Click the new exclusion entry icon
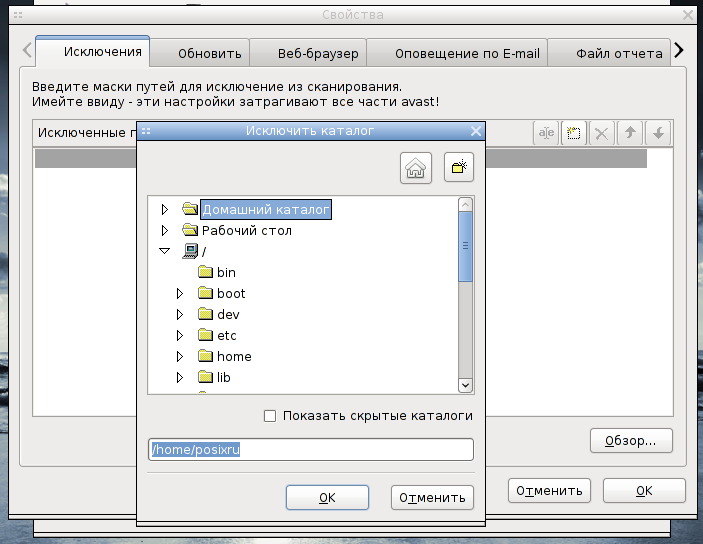Viewport: 703px width, 544px height. [x=573, y=133]
